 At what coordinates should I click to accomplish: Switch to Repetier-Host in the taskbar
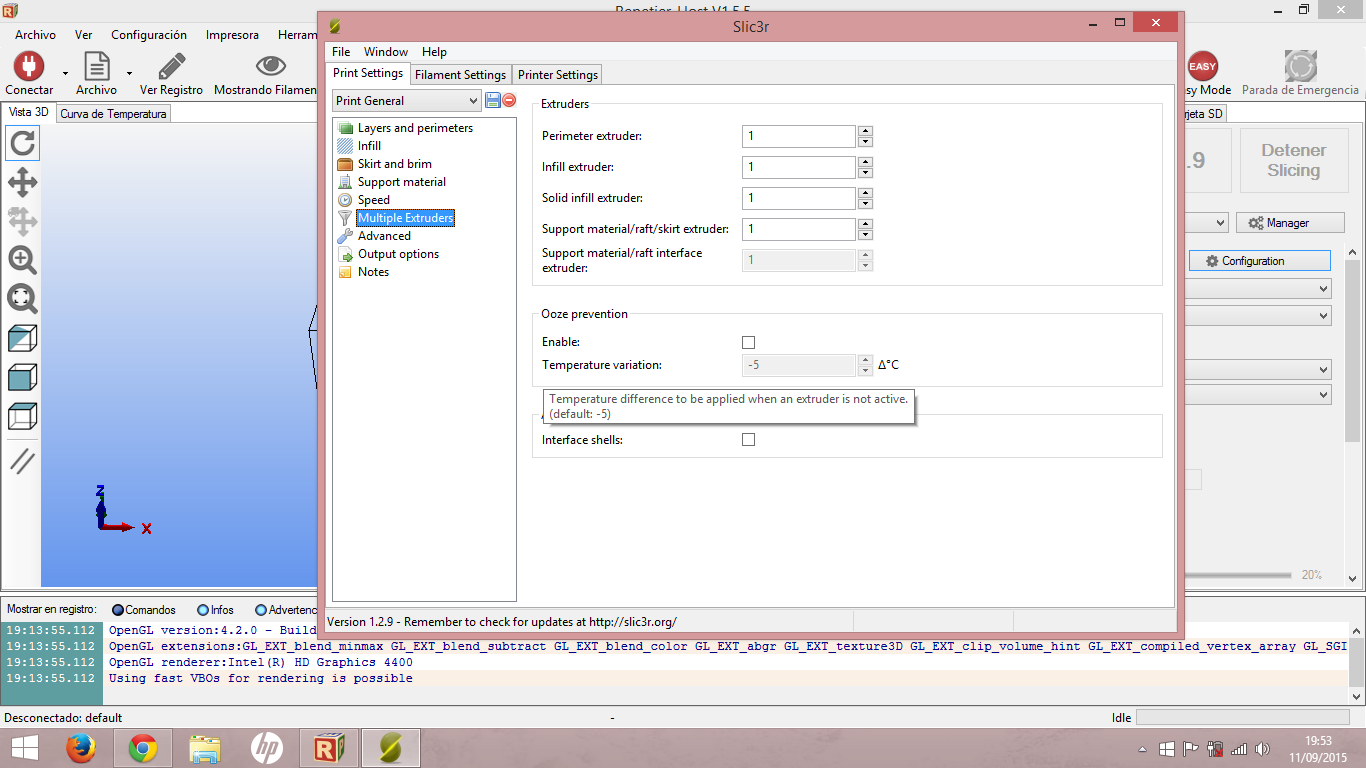(x=329, y=748)
